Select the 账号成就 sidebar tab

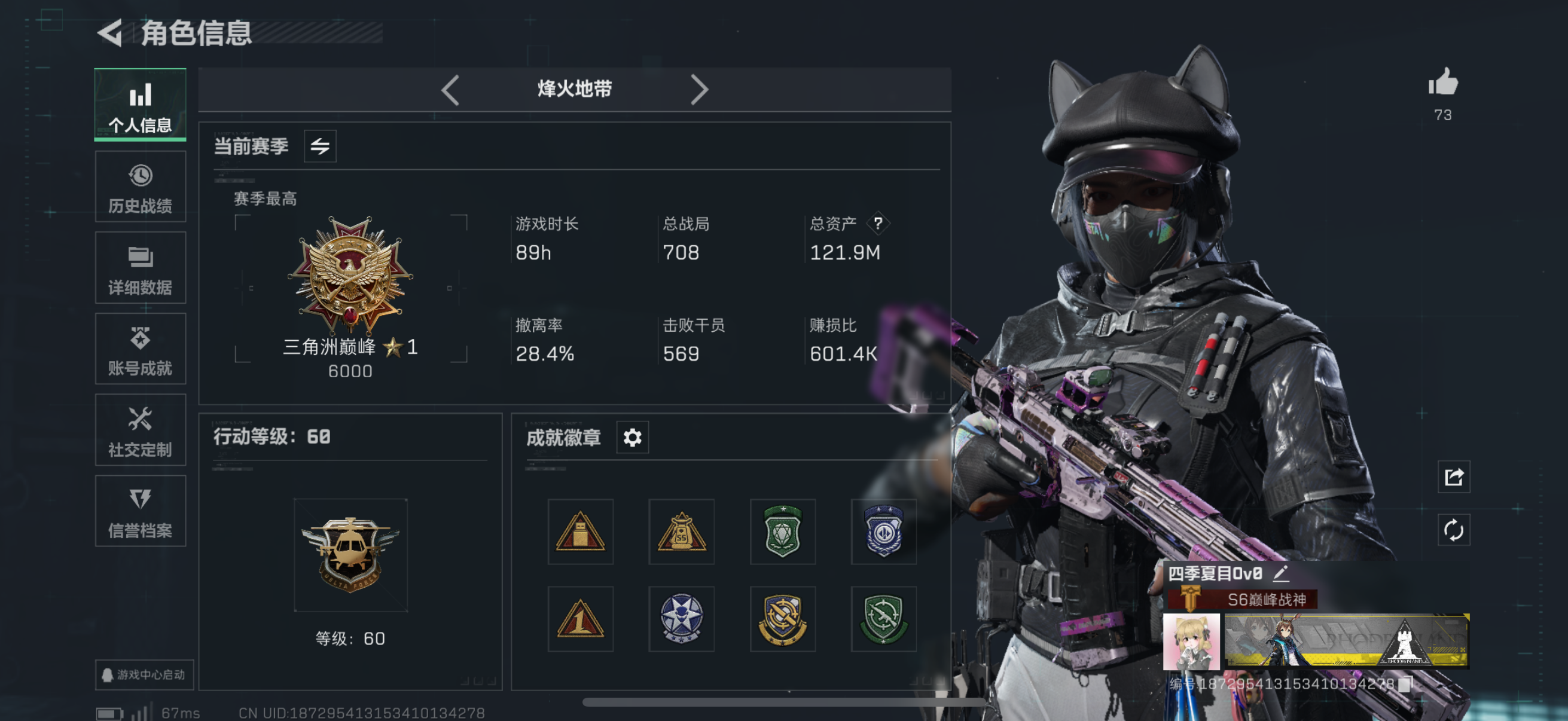coord(140,349)
